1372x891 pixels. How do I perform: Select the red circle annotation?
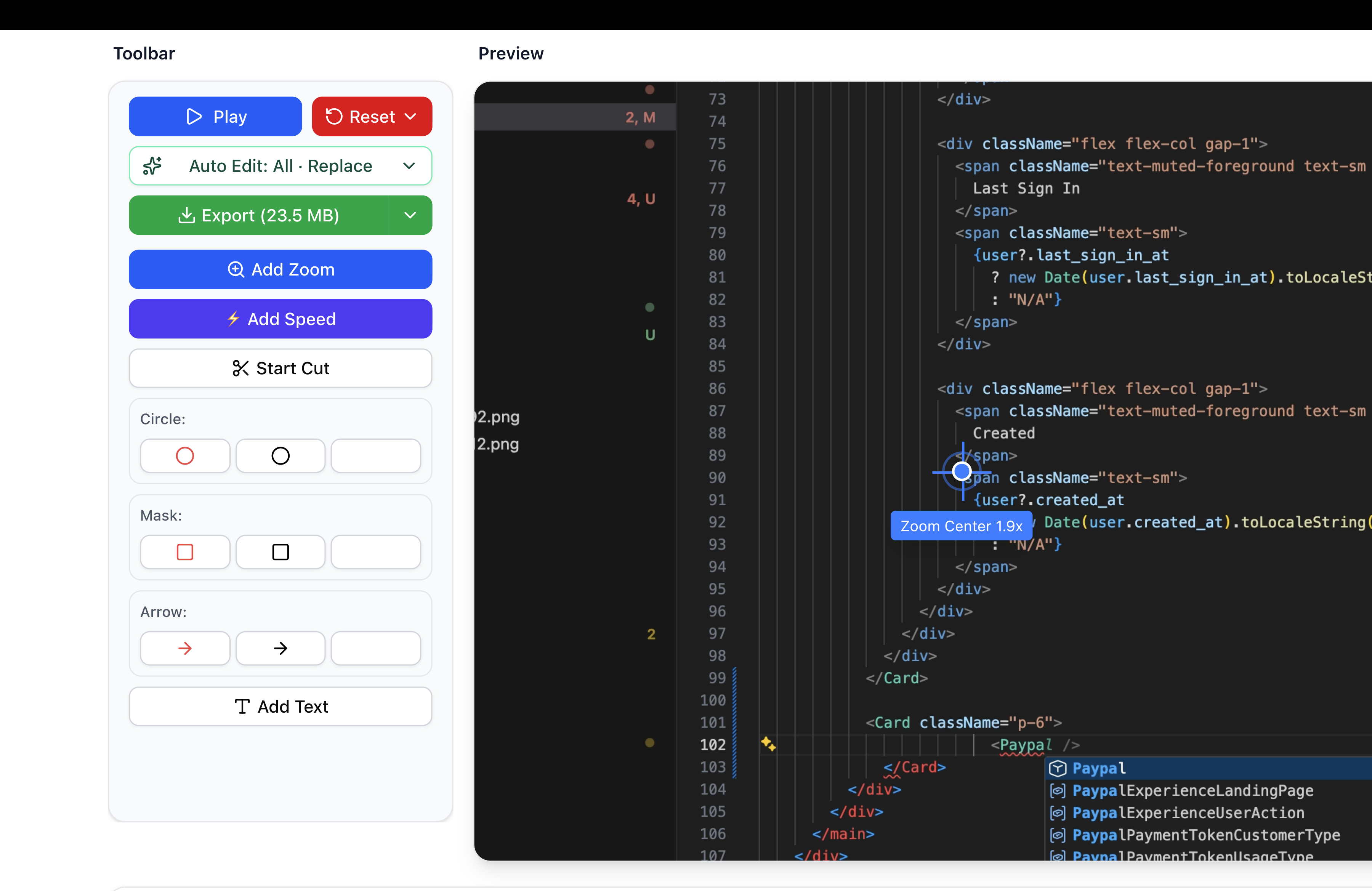(185, 456)
